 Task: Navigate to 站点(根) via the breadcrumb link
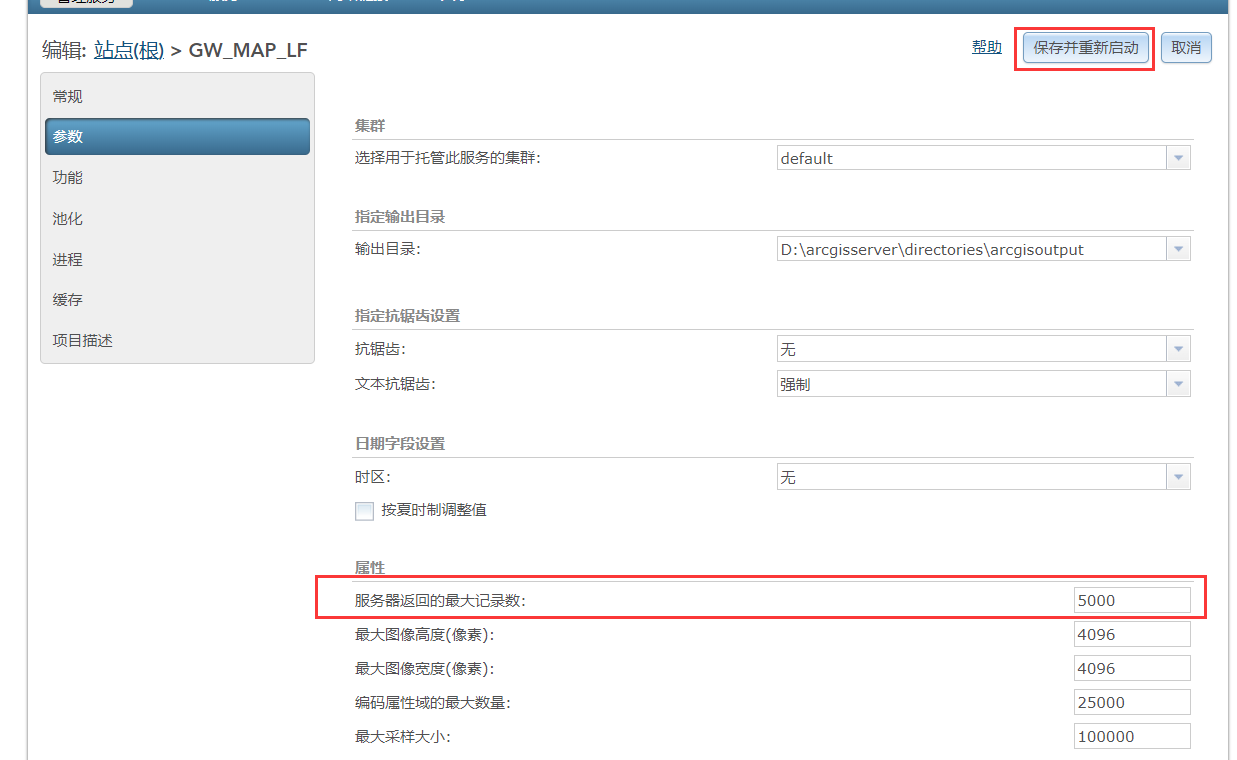[128, 50]
